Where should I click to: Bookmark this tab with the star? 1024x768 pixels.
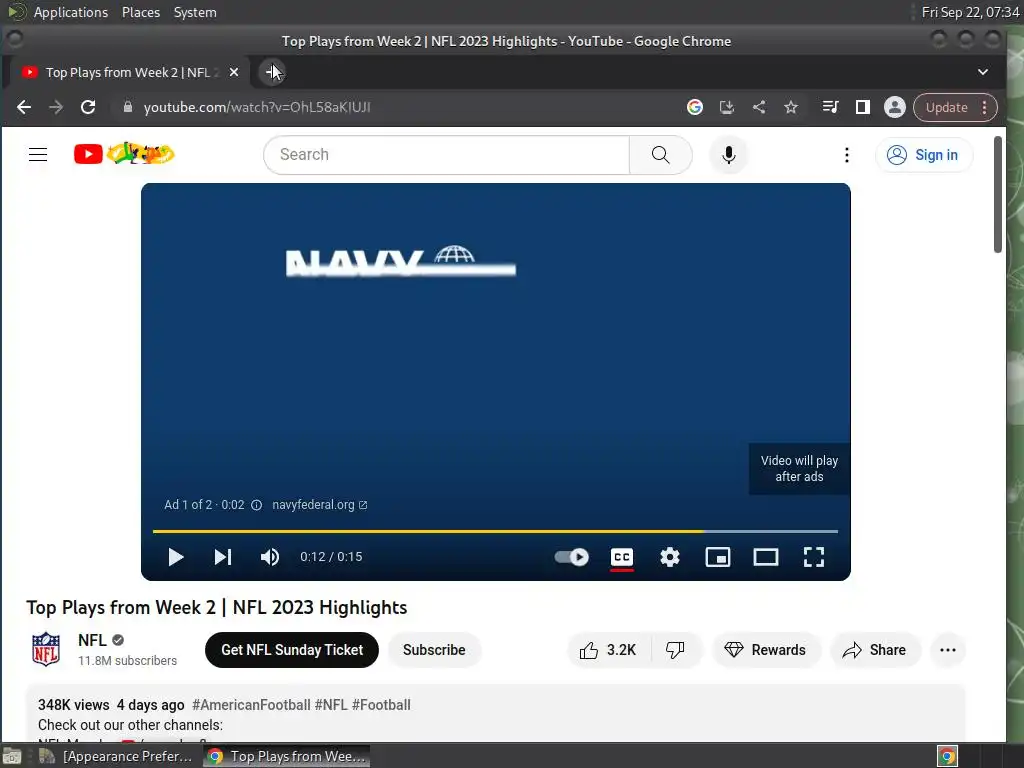pyautogui.click(x=791, y=107)
